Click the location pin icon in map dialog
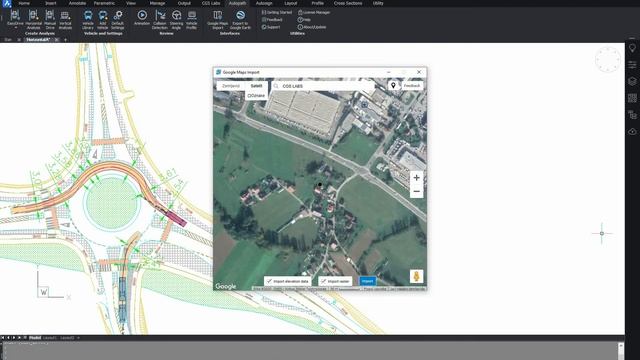 [393, 86]
